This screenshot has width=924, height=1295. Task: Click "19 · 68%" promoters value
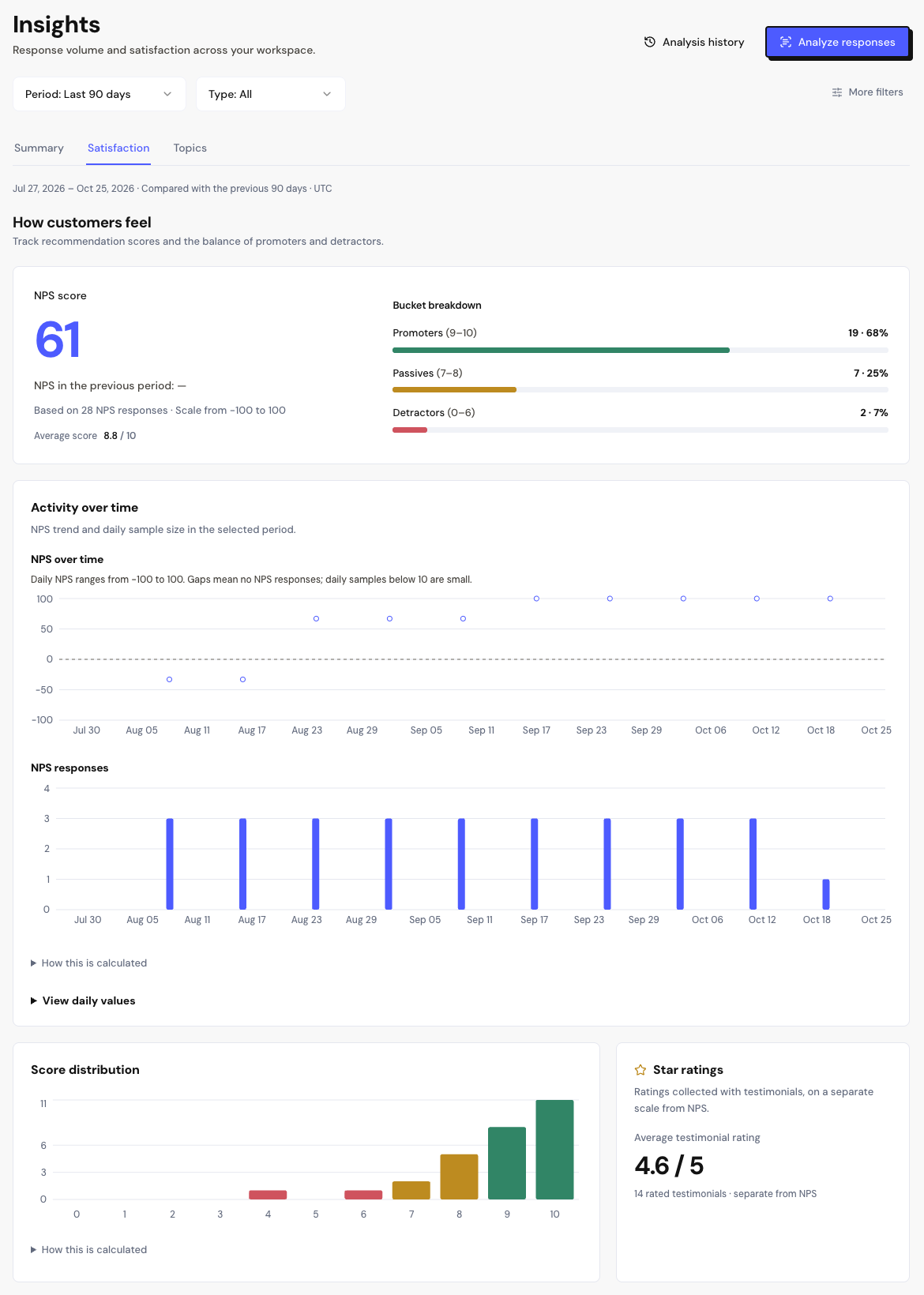click(868, 333)
